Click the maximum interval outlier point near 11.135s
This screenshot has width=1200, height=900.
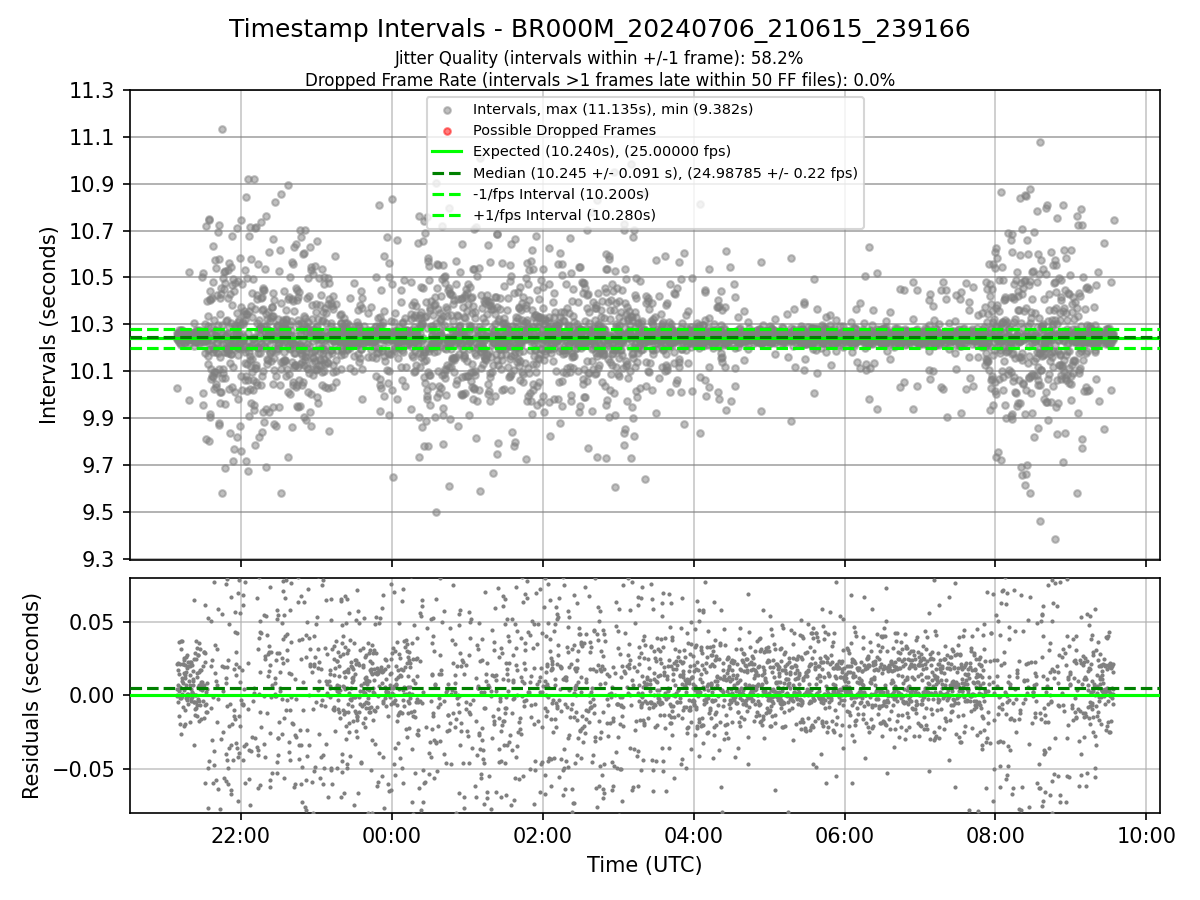[x=222, y=129]
